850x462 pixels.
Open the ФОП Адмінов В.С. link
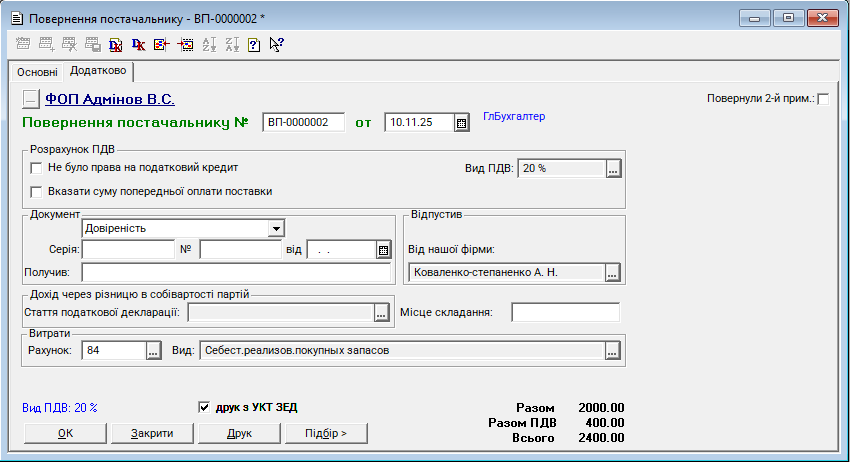(x=110, y=99)
